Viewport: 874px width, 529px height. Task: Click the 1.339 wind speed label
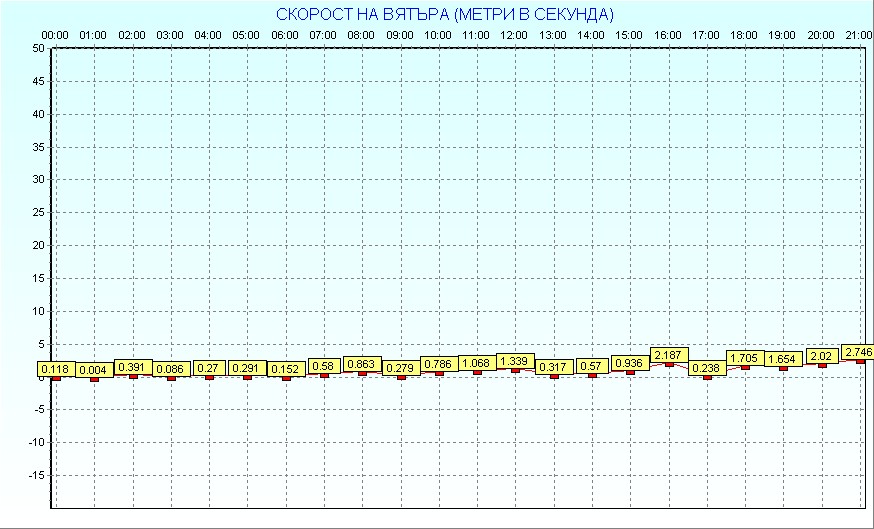click(x=516, y=361)
